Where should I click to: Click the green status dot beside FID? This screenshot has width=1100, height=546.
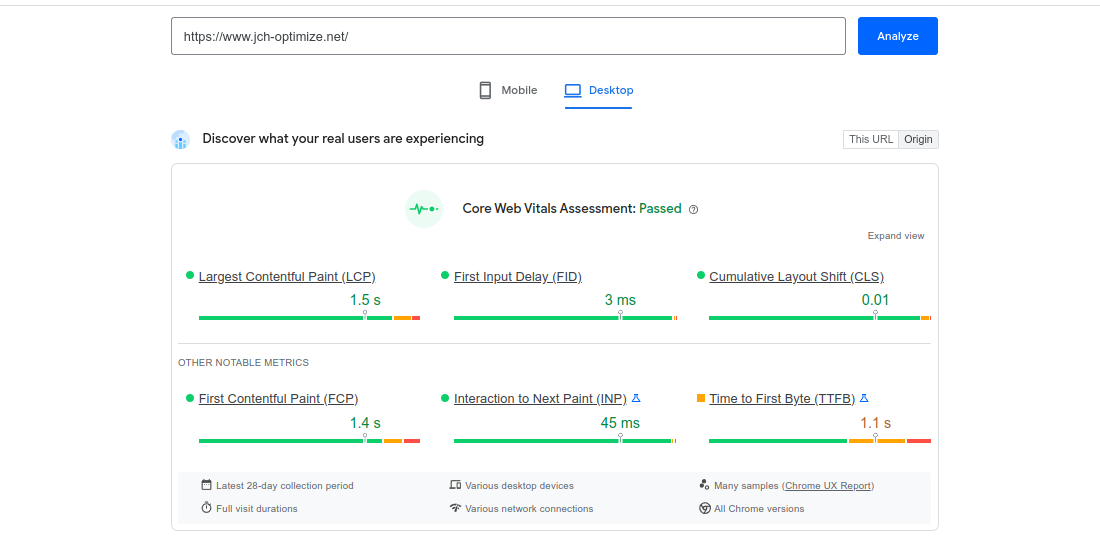[445, 275]
